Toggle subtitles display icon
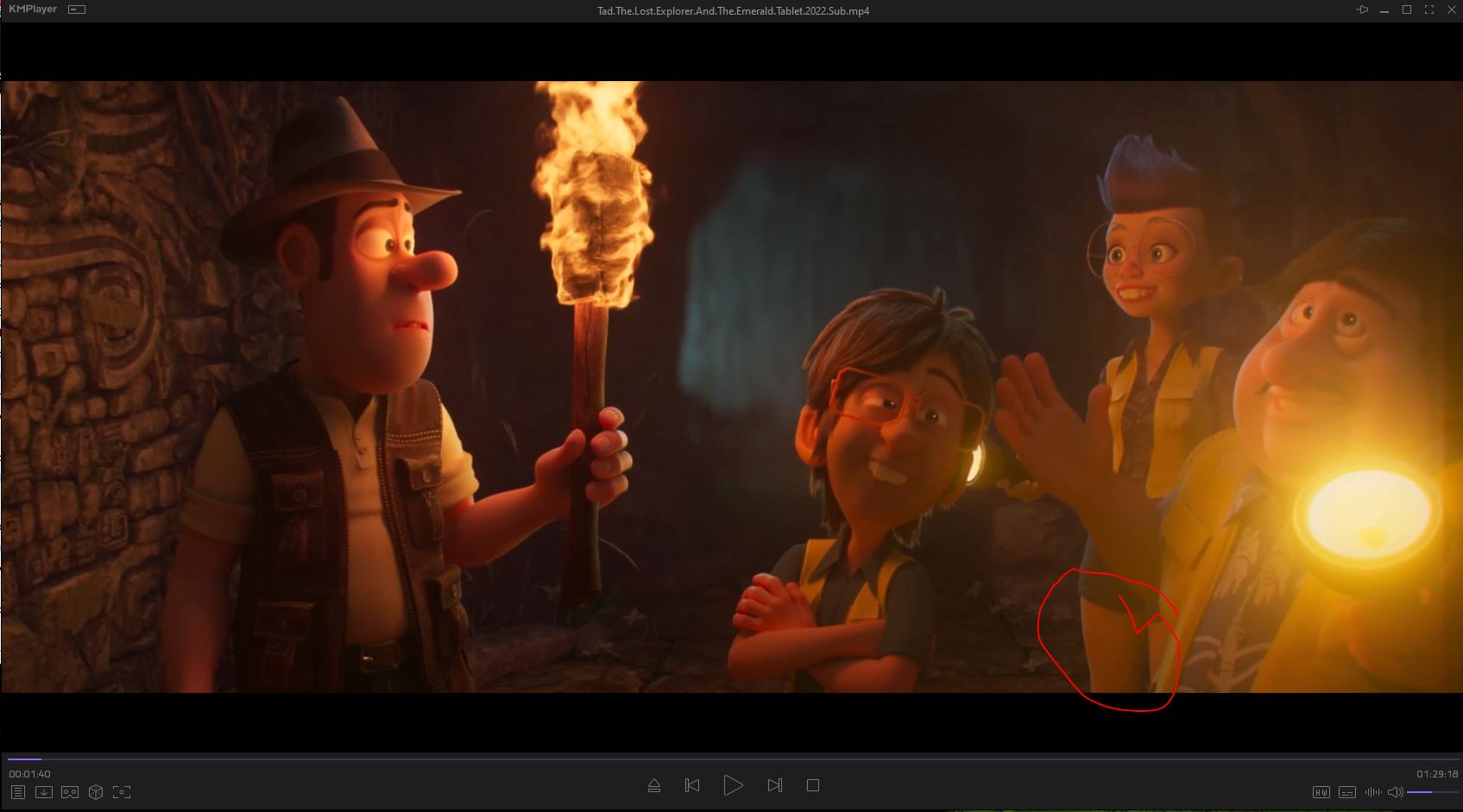 (x=1346, y=792)
